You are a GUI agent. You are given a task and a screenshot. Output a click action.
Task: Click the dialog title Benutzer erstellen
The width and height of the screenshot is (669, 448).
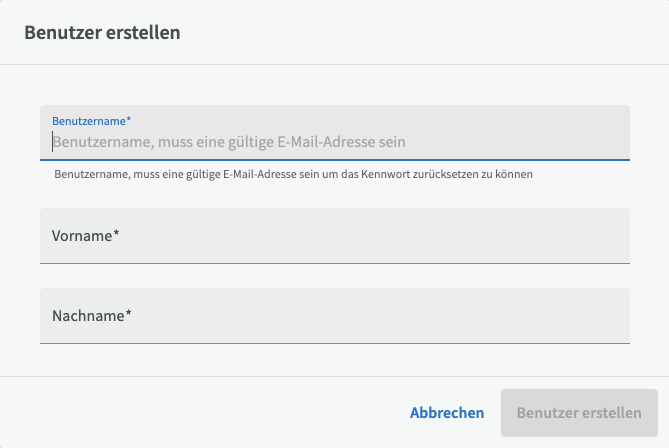pos(102,33)
